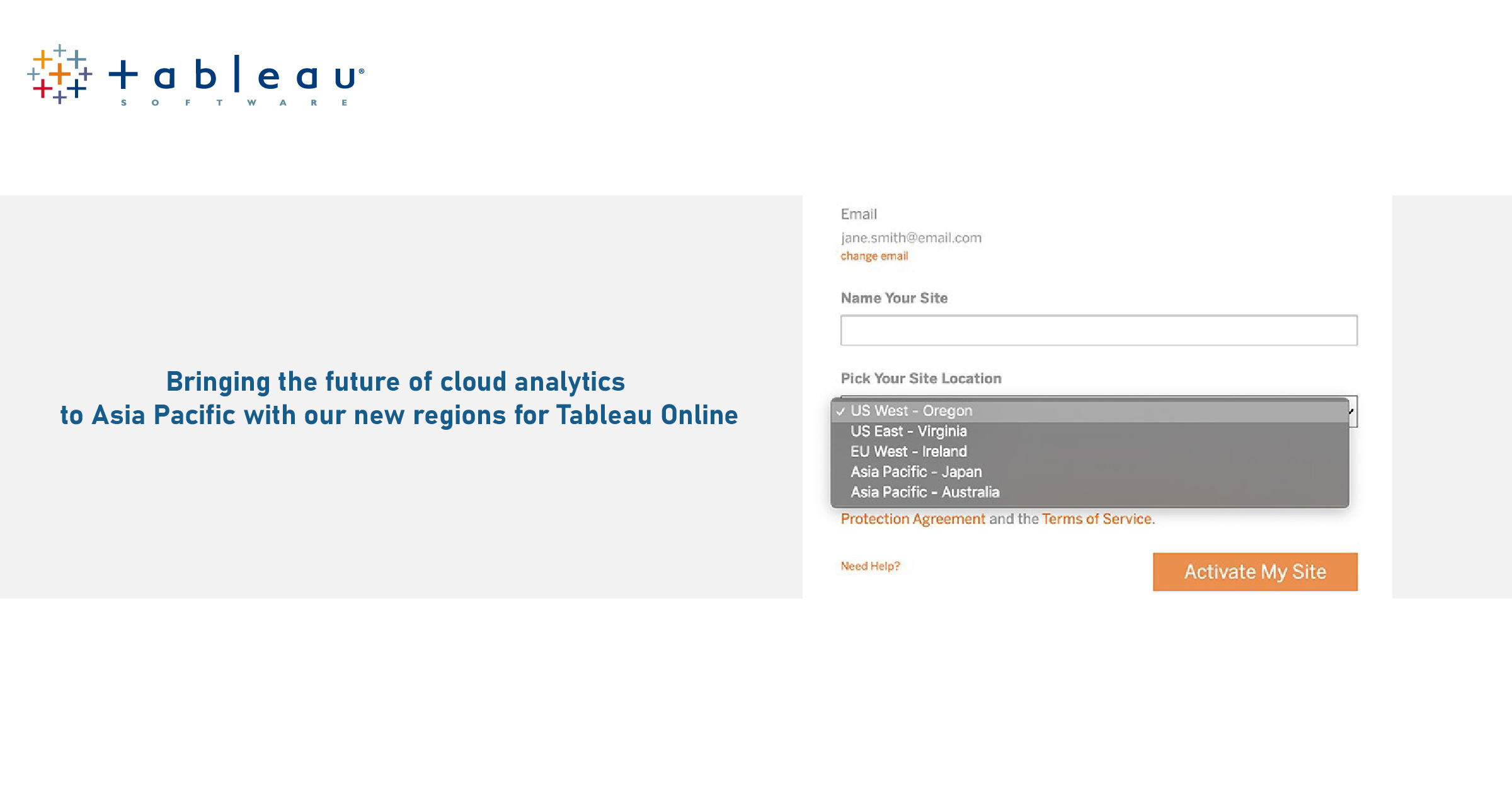
Task: Click the Pick Your Site Location label
Action: tap(920, 378)
